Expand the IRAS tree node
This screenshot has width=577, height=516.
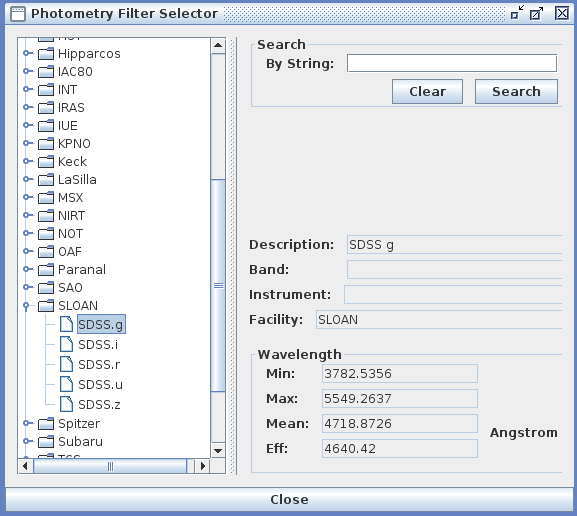(x=28, y=107)
